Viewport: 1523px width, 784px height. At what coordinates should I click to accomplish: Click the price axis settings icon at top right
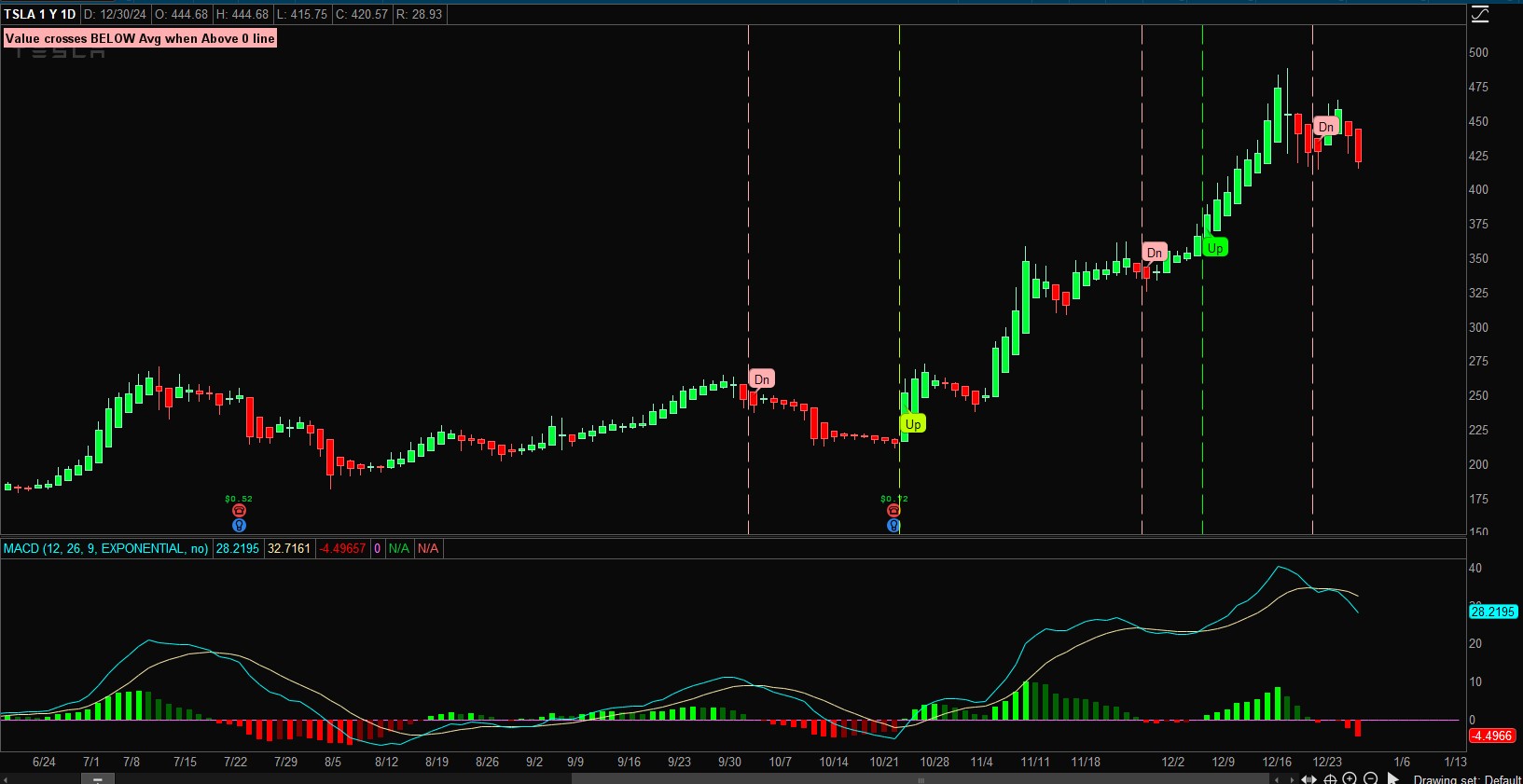pyautogui.click(x=1480, y=14)
